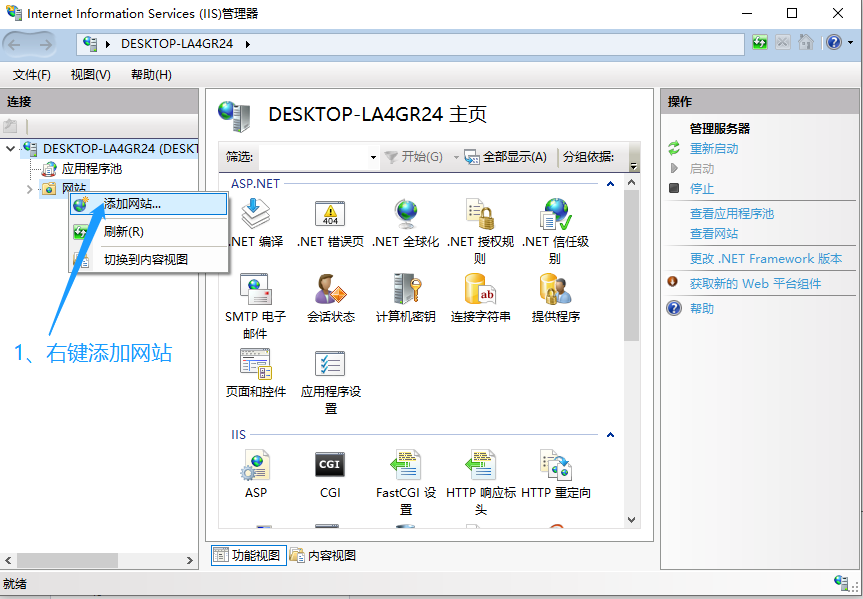
Task: Click 停止 in the actions pane
Action: coord(702,189)
